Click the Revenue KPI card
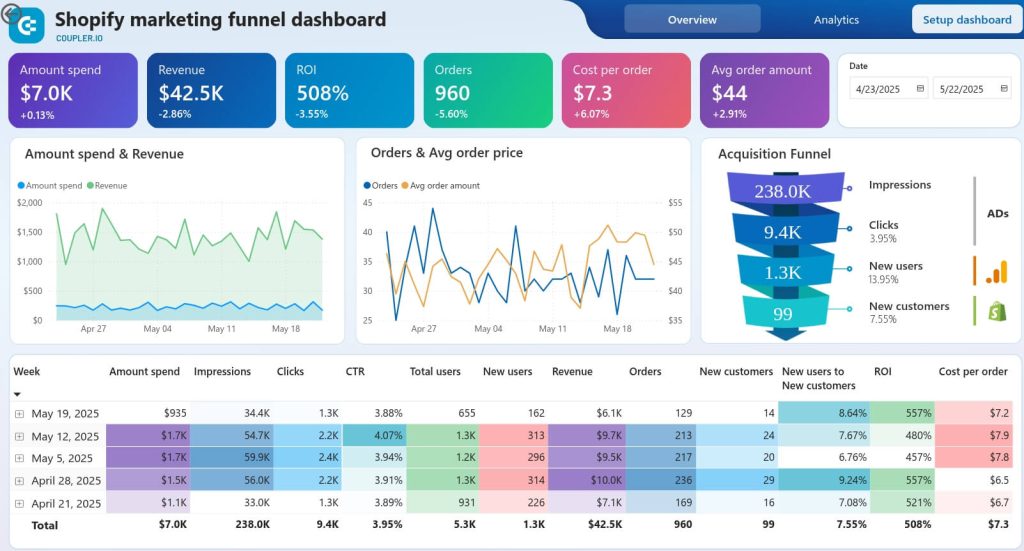Viewport: 1024px width, 551px height. click(212, 91)
